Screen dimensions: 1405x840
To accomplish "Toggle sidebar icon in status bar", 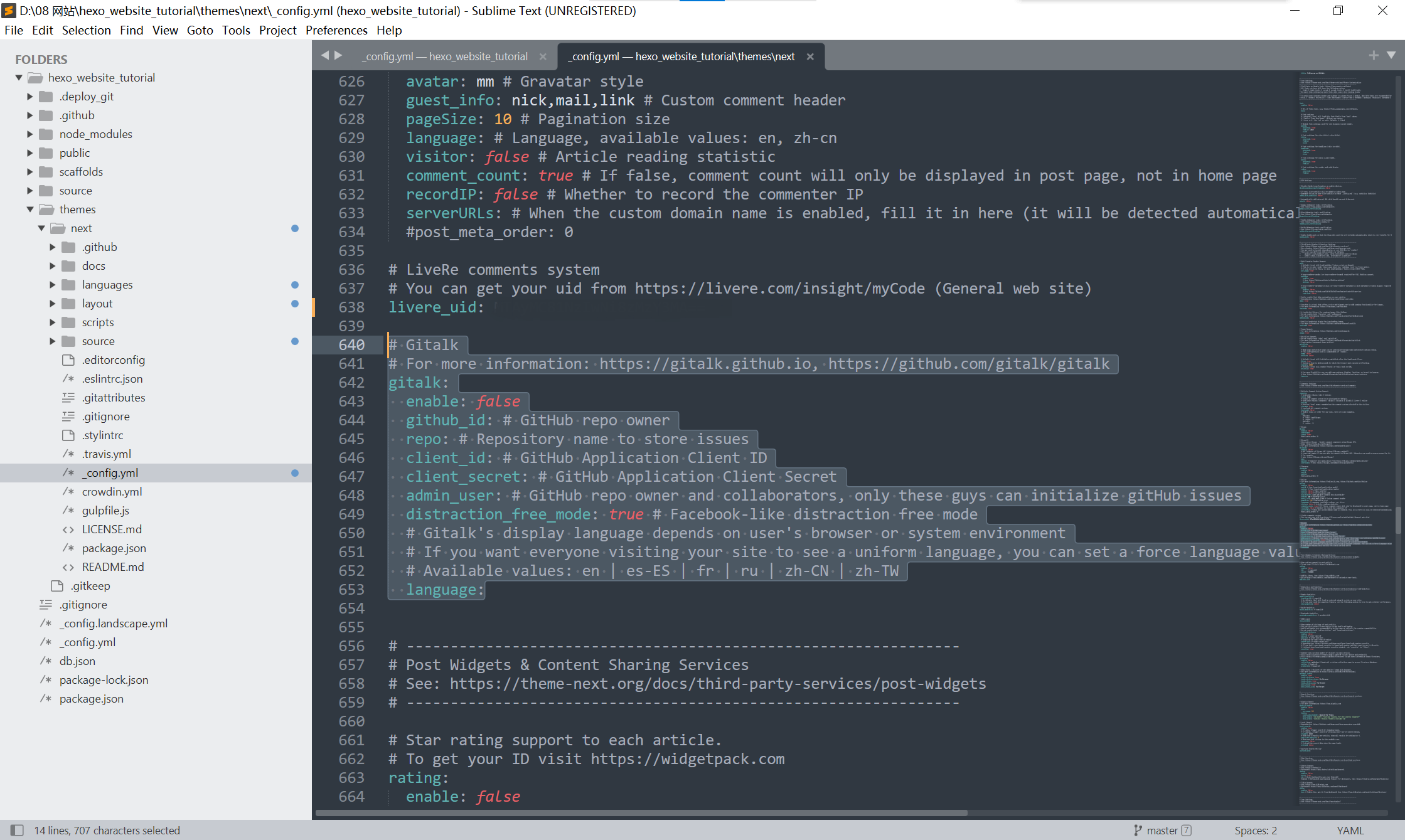I will click(17, 830).
